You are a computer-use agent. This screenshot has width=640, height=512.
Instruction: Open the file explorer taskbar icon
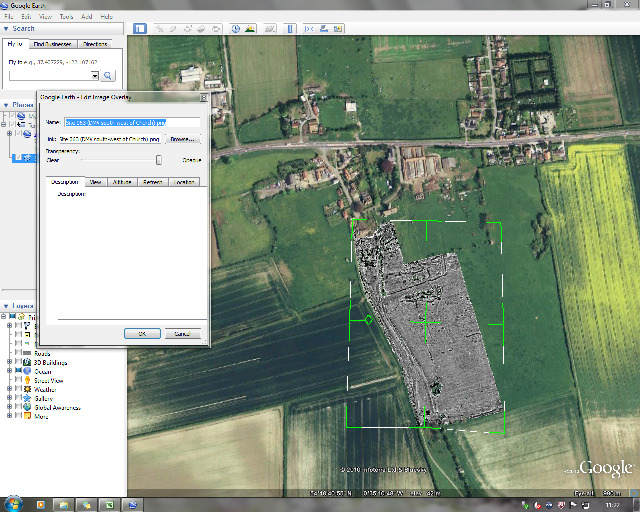point(63,505)
